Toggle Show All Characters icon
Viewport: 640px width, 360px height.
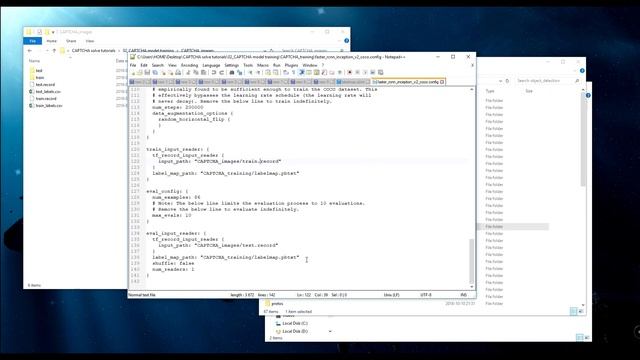(293, 72)
